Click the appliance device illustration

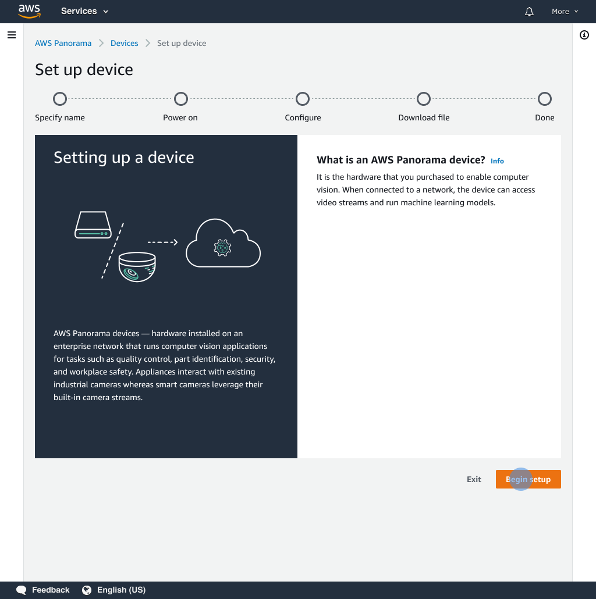[93, 225]
